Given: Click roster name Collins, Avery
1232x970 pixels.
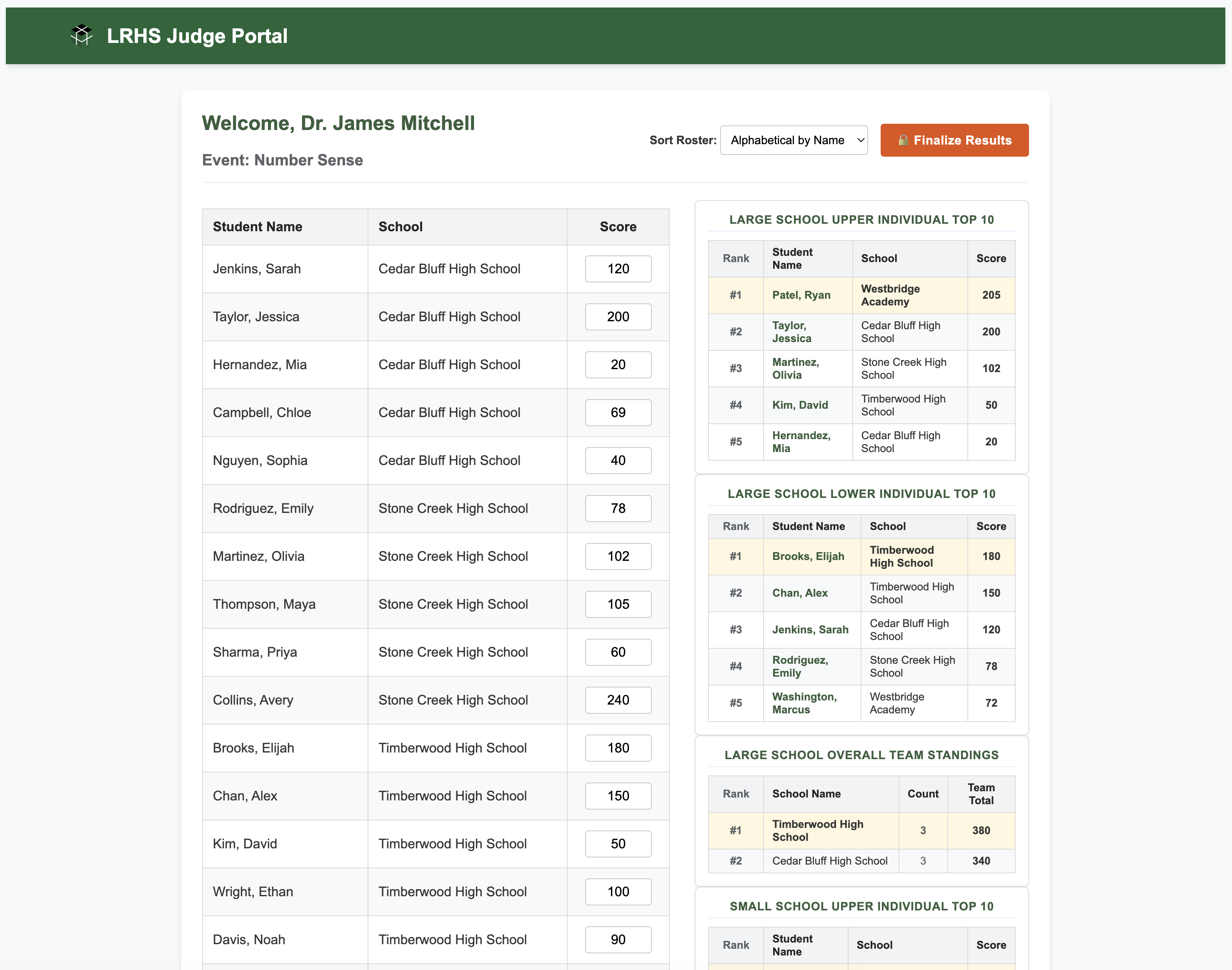Looking at the screenshot, I should pos(253,700).
